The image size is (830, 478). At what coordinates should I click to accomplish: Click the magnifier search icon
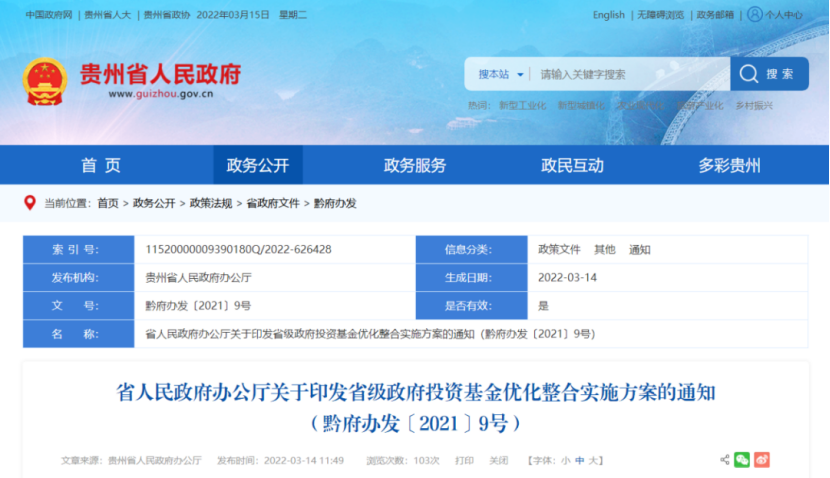748,74
